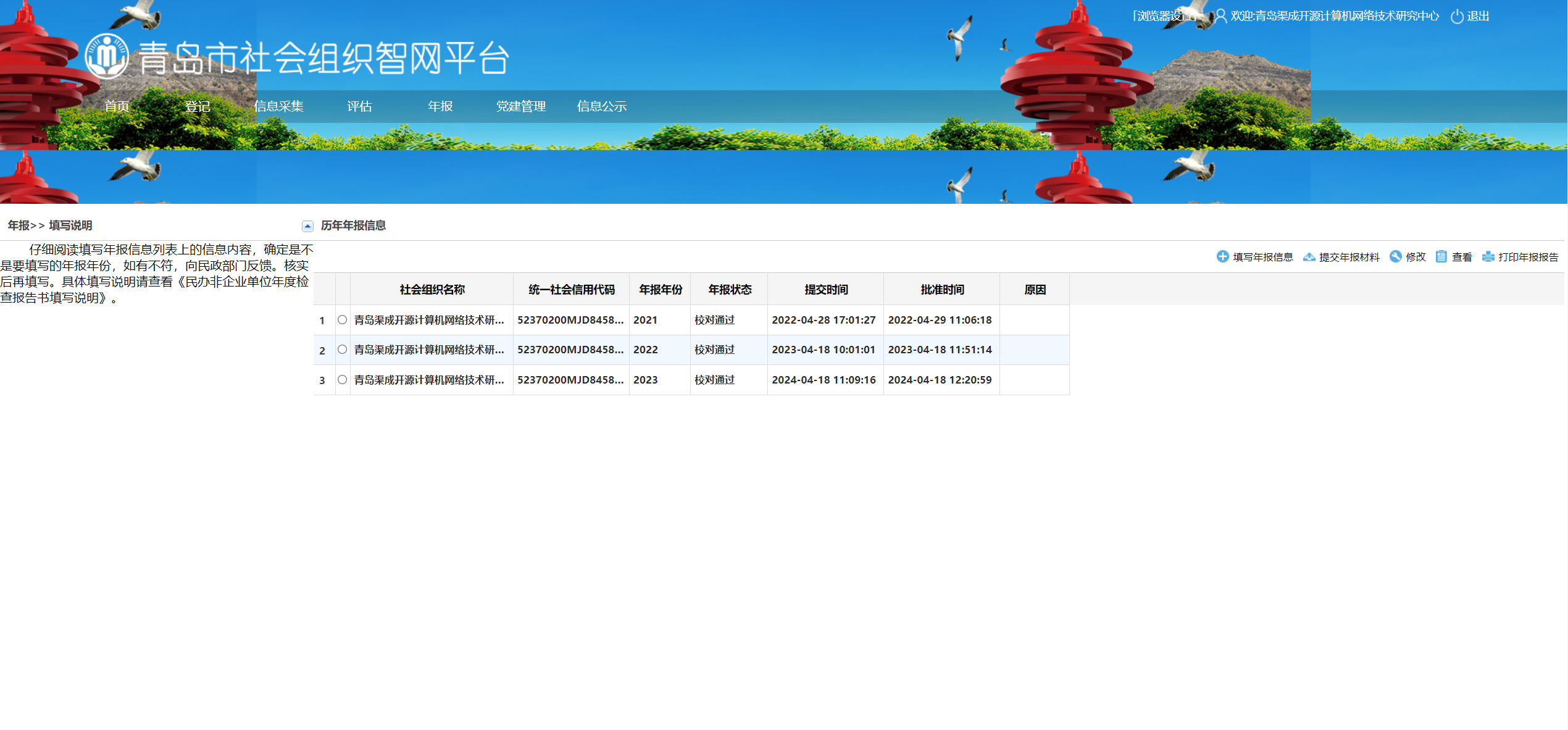Screen dimensions: 1568x730
Task: Click the 查看 clipboard icon
Action: (1441, 256)
